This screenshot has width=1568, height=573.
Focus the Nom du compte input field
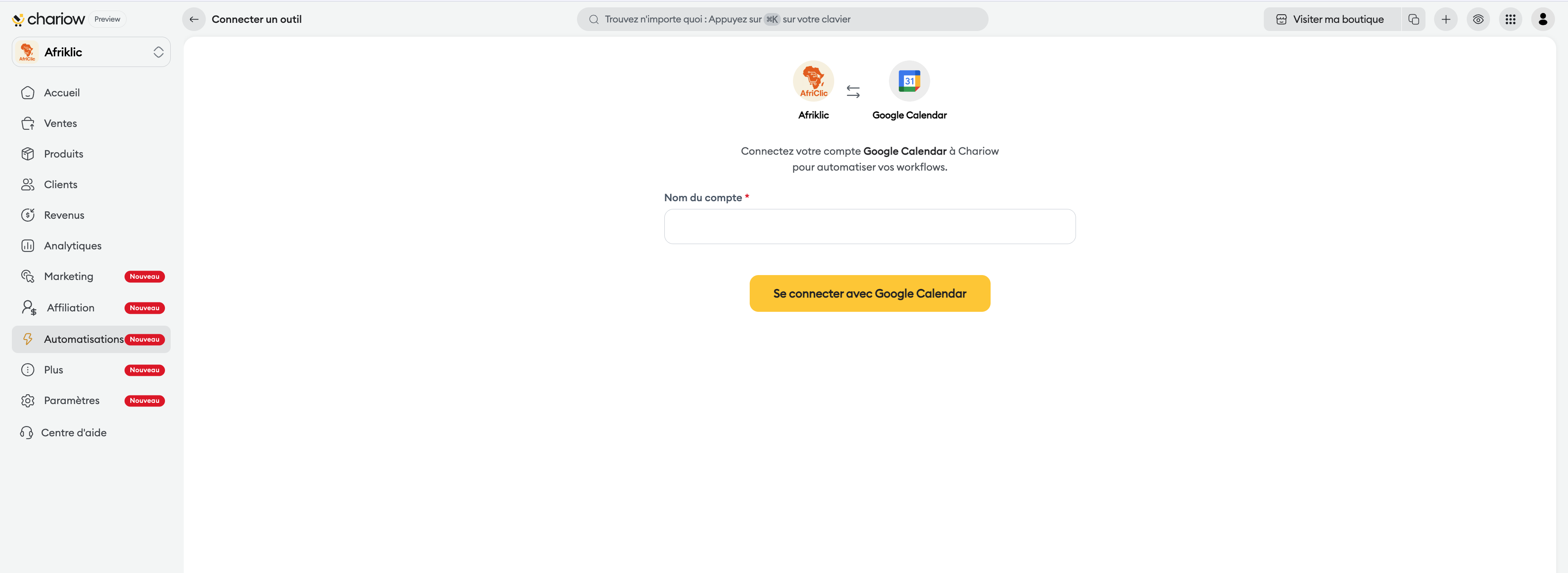click(x=869, y=227)
